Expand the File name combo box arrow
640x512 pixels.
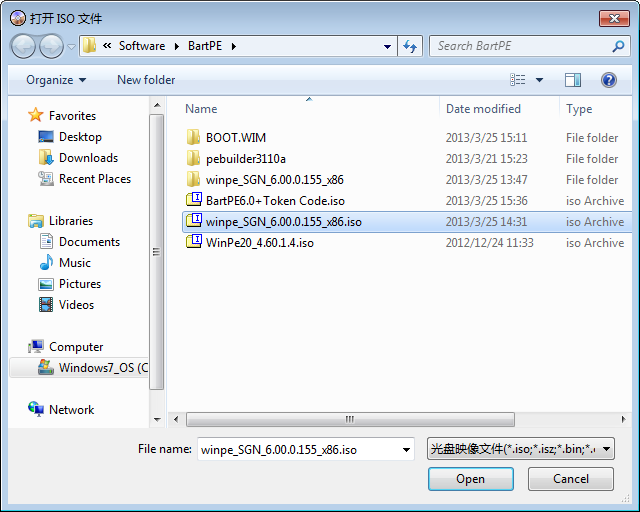[406, 450]
